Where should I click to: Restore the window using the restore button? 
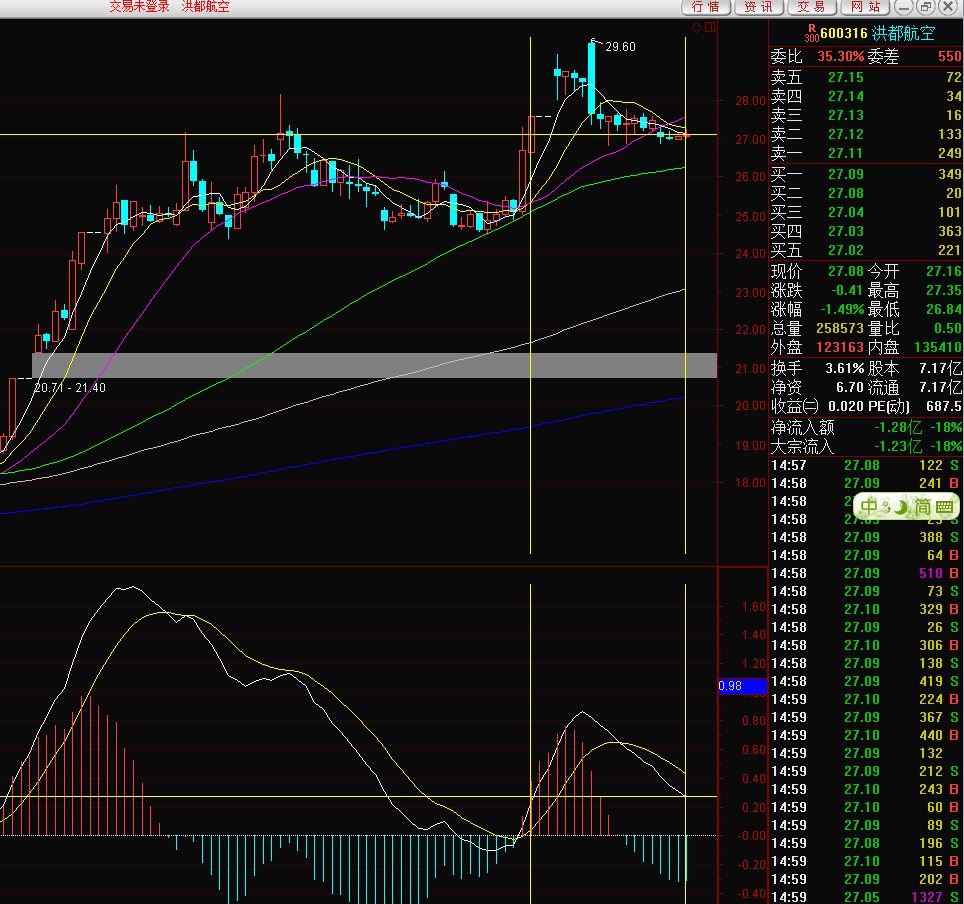[925, 7]
